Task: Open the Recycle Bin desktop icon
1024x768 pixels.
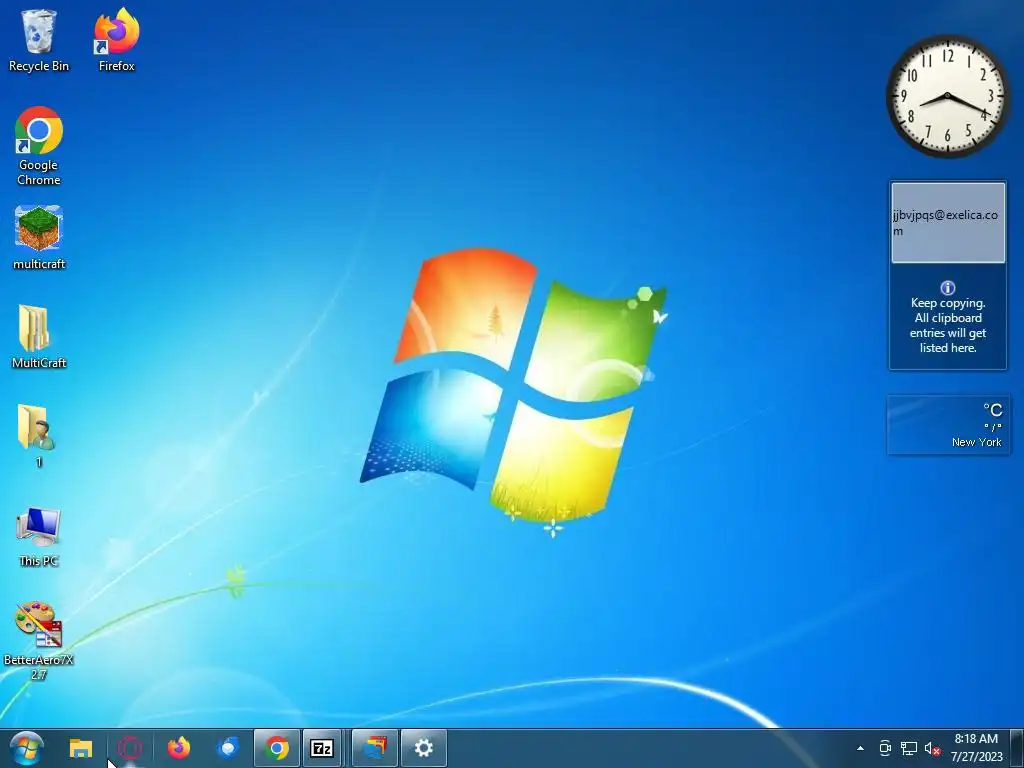Action: click(39, 40)
